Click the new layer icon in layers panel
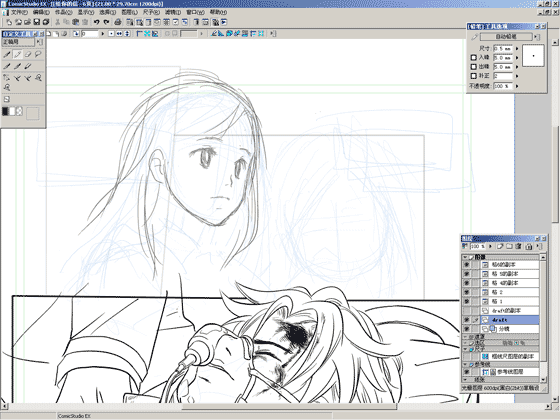This screenshot has height=420, width=560. point(500,246)
